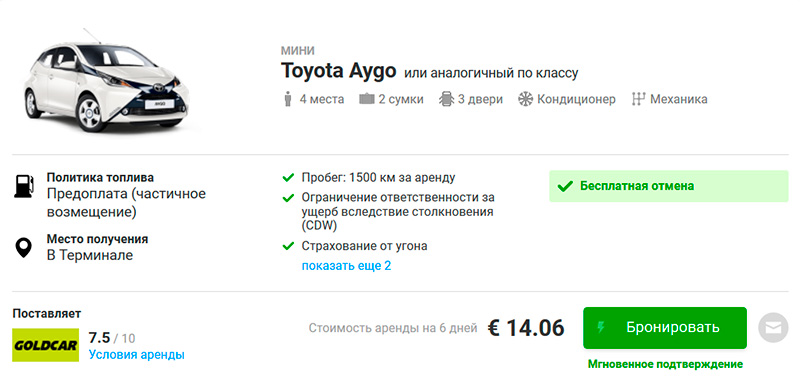
Task: Click the fuel pump icon
Action: tap(23, 186)
